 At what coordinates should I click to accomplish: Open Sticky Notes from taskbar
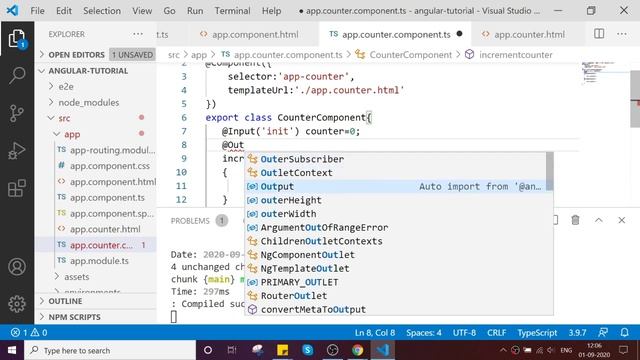click(282, 350)
